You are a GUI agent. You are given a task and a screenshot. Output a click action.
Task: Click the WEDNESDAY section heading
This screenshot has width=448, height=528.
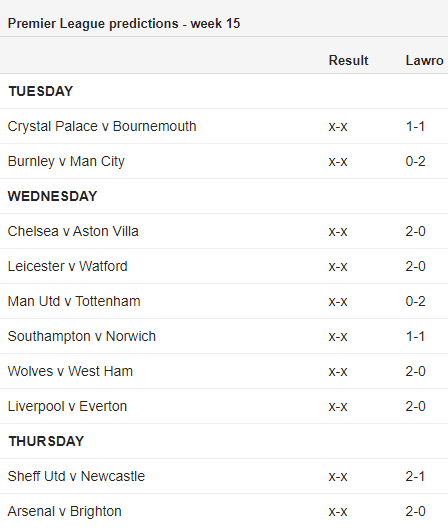(53, 196)
